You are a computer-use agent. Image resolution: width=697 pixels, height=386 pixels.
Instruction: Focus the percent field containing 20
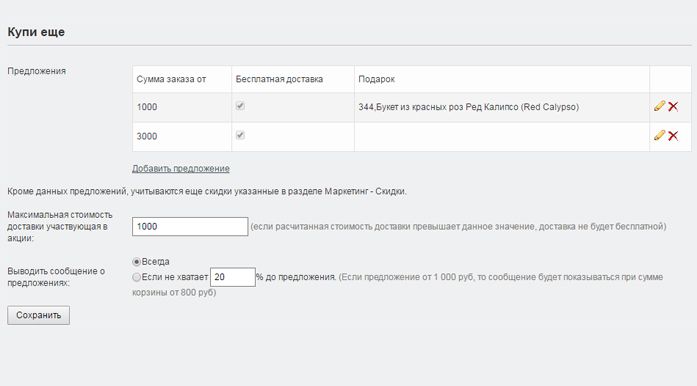(x=233, y=277)
